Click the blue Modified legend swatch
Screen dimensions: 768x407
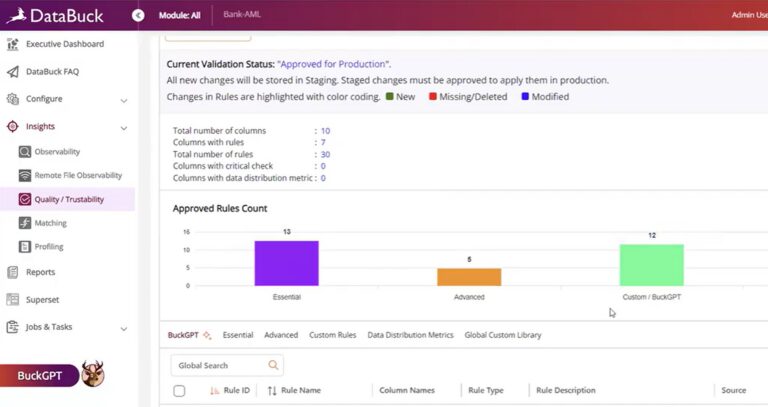click(525, 96)
